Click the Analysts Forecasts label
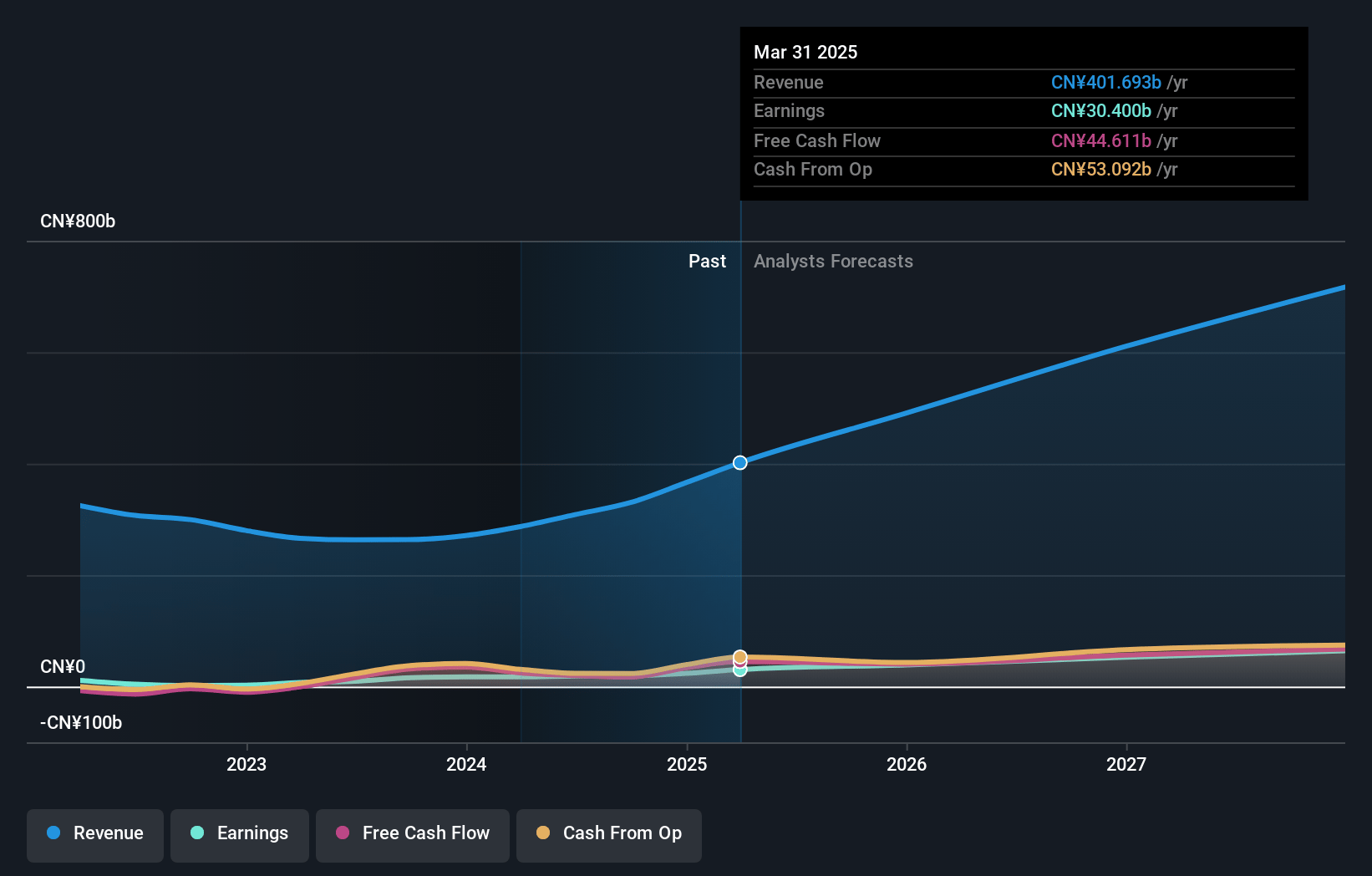Image resolution: width=1372 pixels, height=876 pixels. click(833, 262)
